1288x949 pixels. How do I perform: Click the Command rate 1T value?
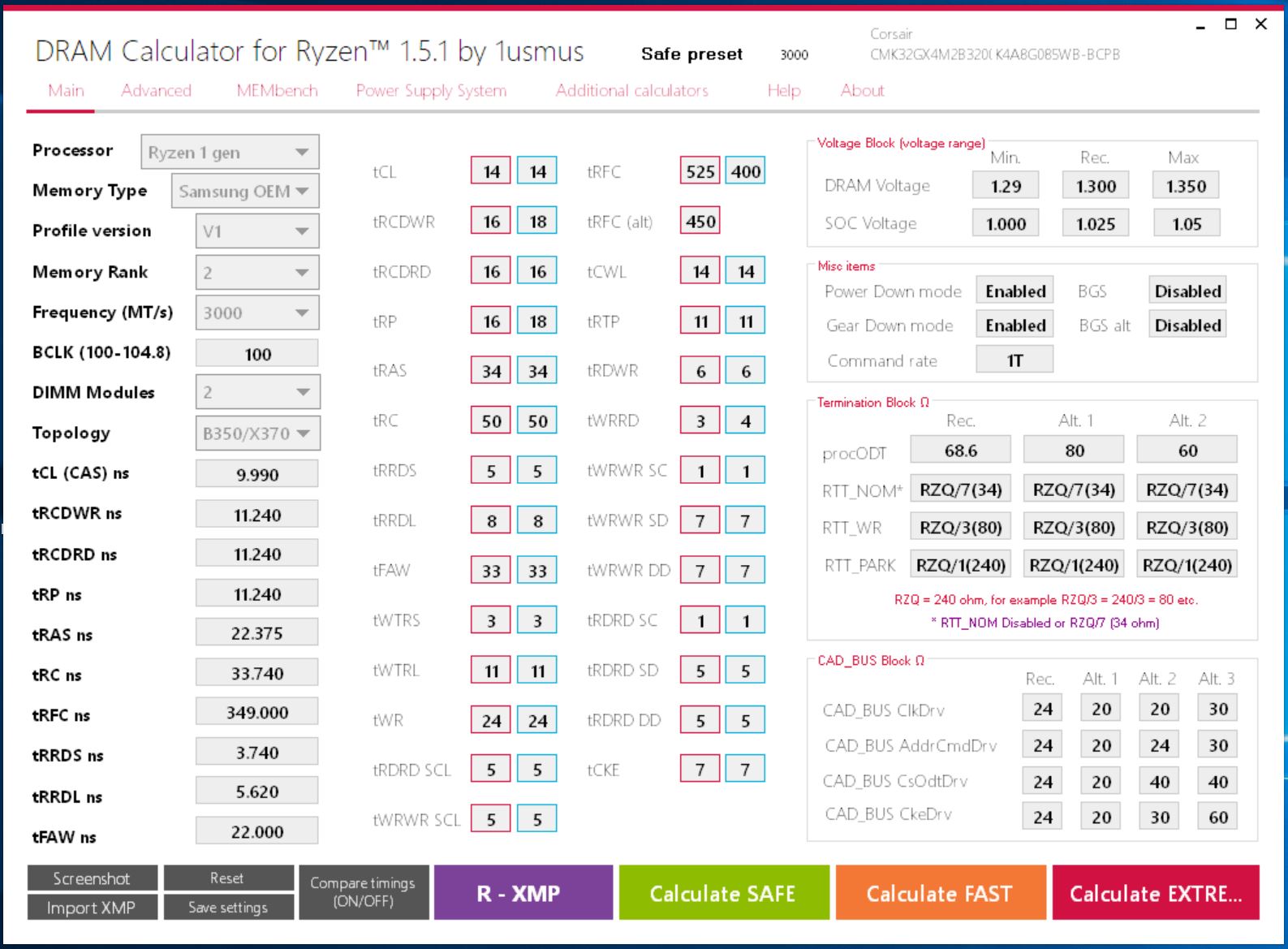pos(1015,360)
